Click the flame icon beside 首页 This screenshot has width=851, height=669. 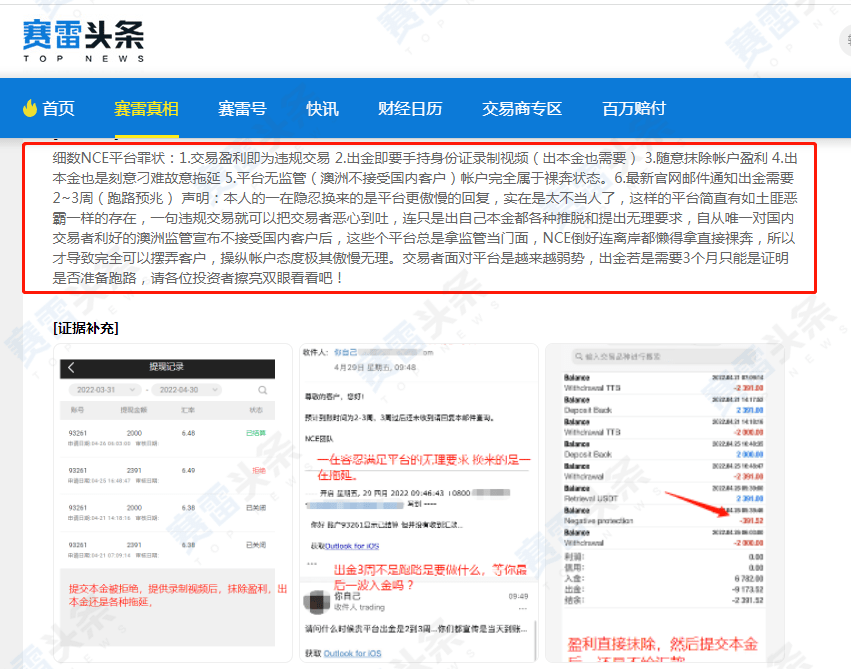point(30,108)
